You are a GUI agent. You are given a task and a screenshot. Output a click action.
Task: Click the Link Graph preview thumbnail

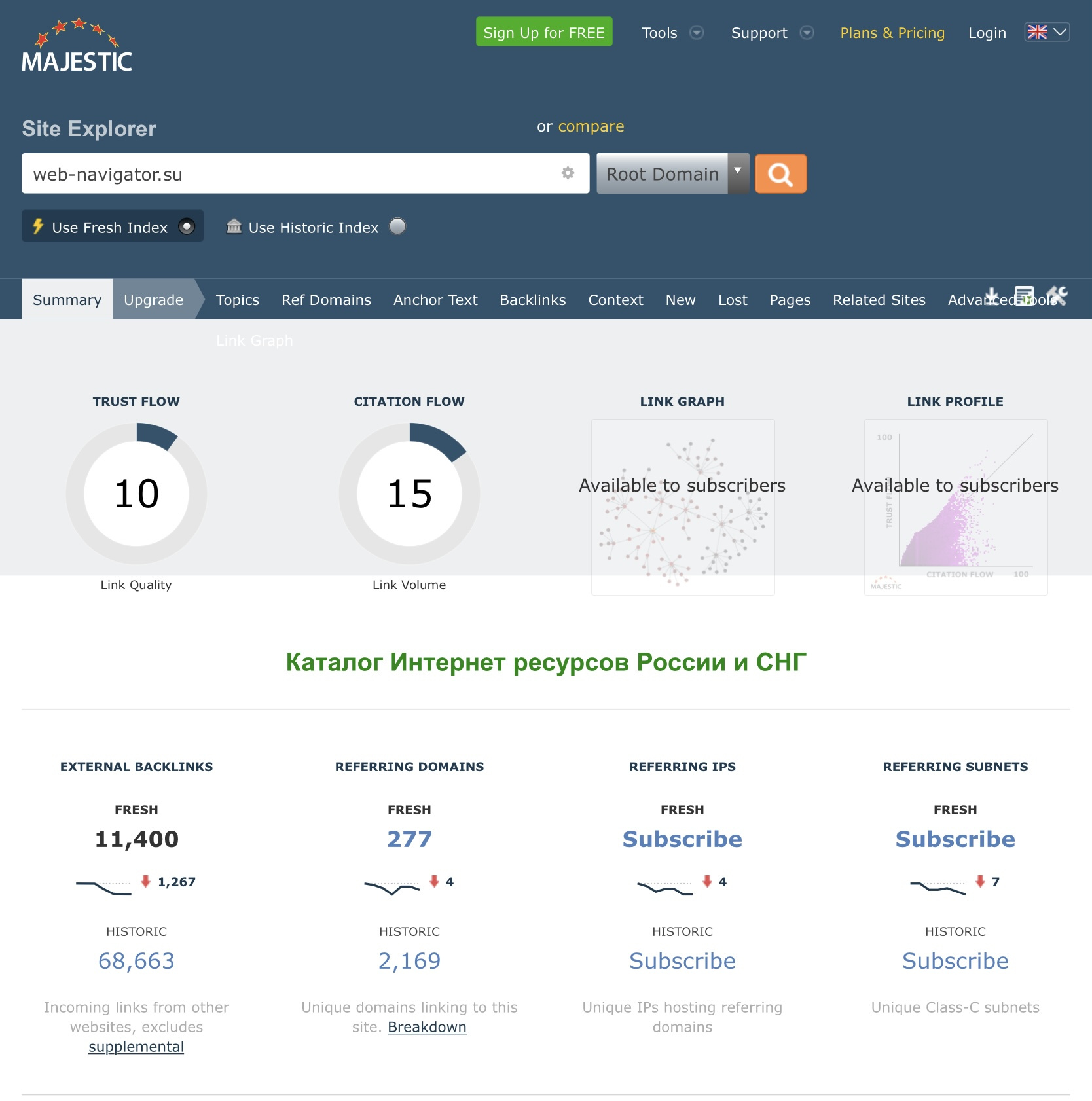point(683,507)
